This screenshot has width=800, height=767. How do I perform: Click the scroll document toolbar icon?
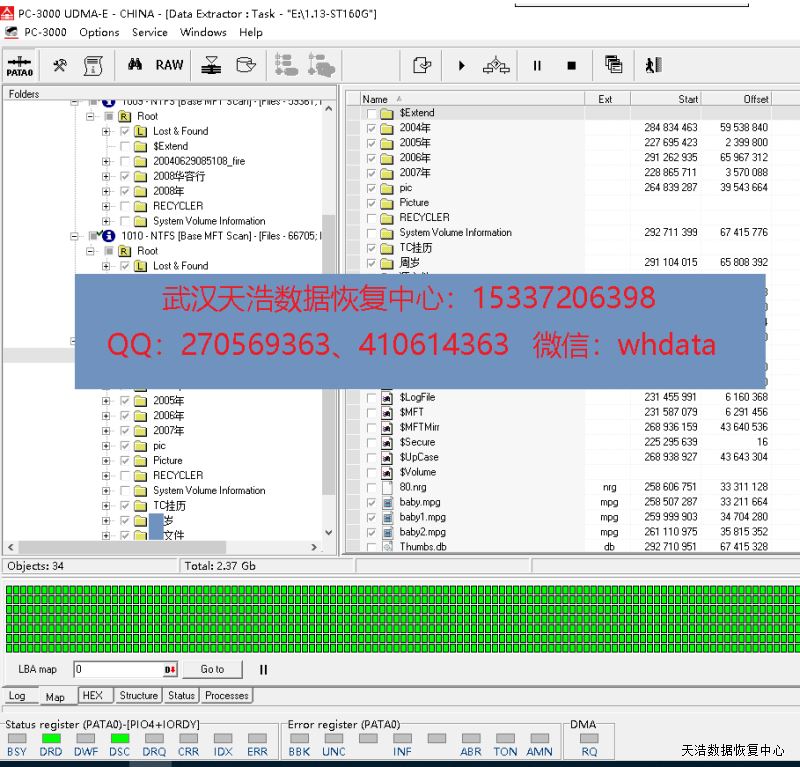click(93, 65)
